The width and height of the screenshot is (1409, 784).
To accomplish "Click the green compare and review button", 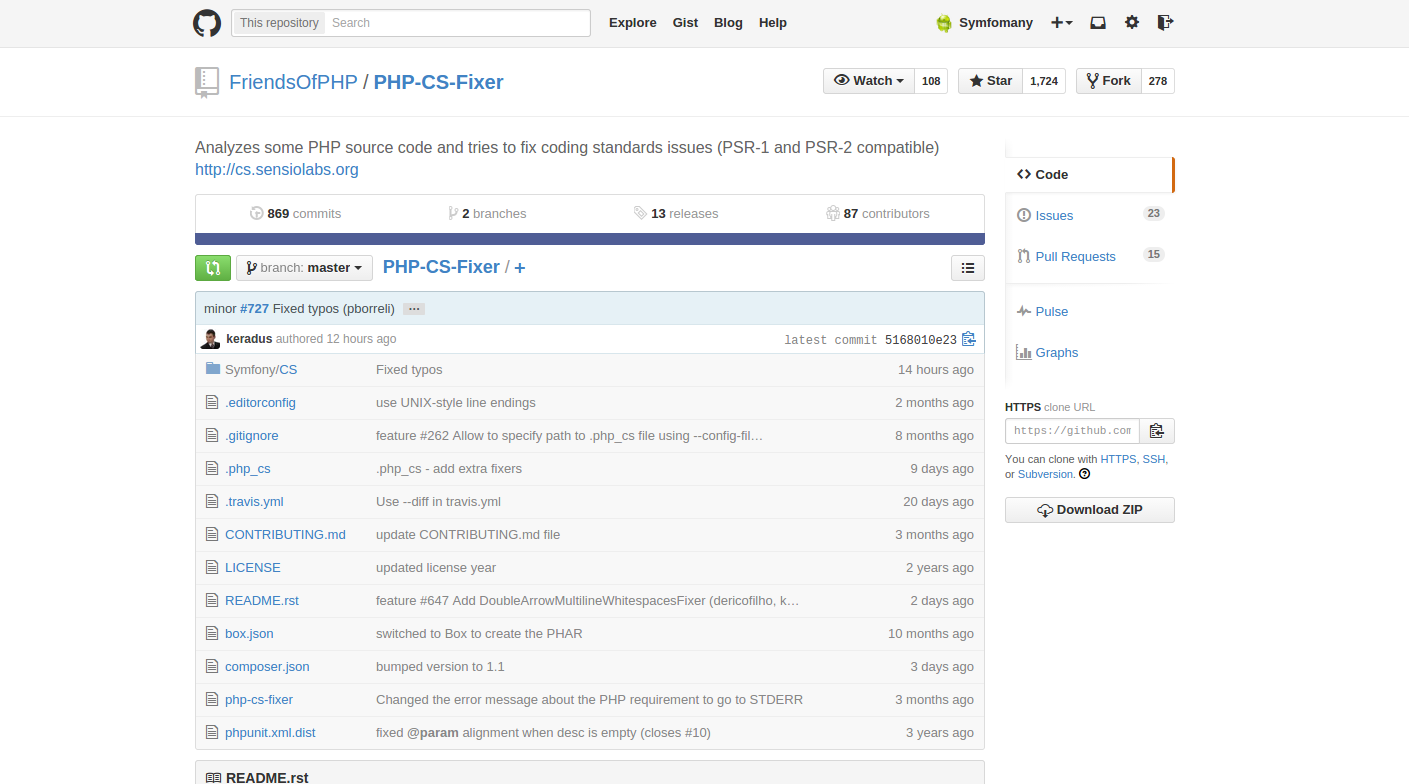I will (x=213, y=268).
